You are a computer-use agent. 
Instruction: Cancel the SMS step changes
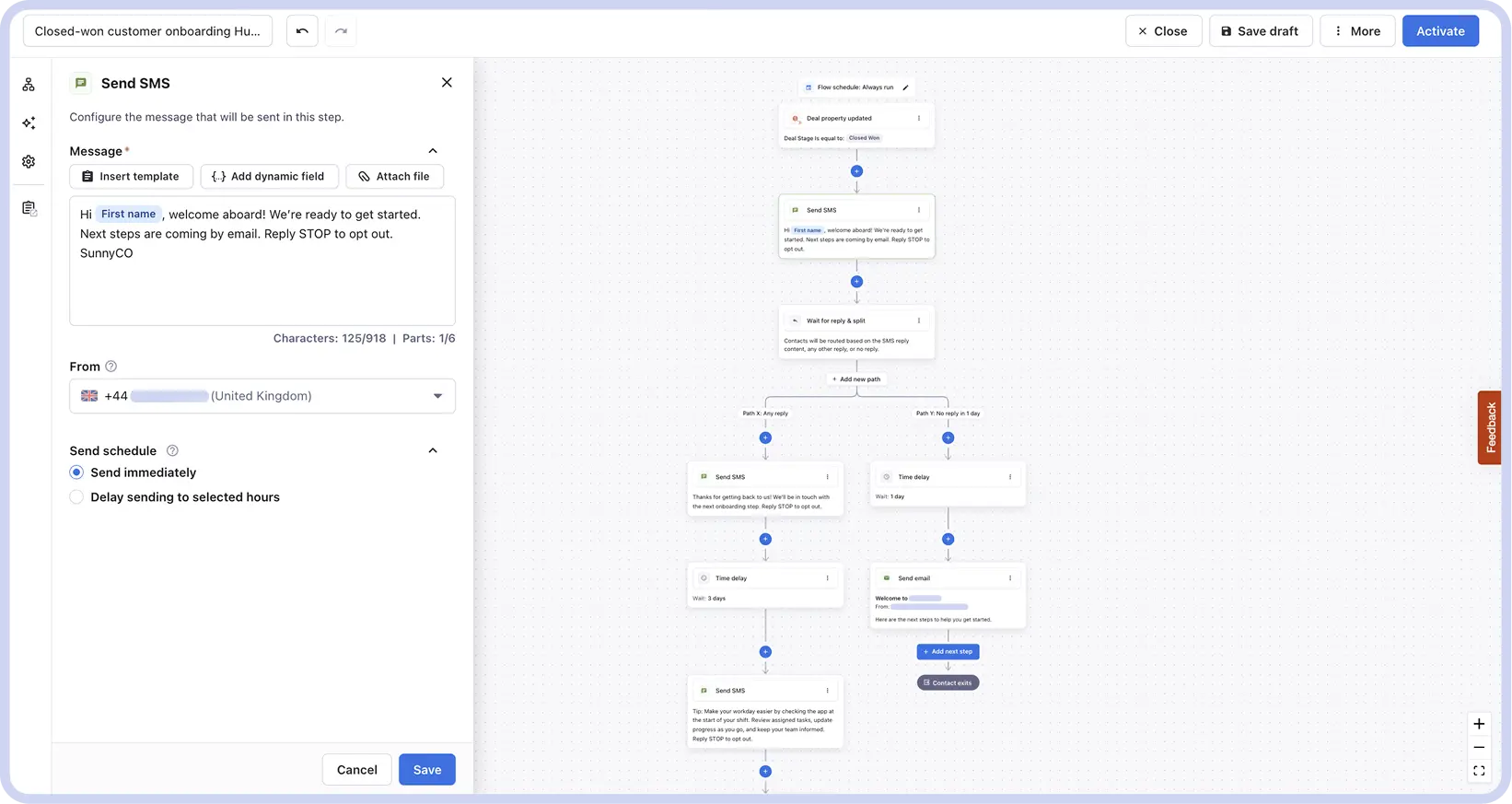[356, 770]
